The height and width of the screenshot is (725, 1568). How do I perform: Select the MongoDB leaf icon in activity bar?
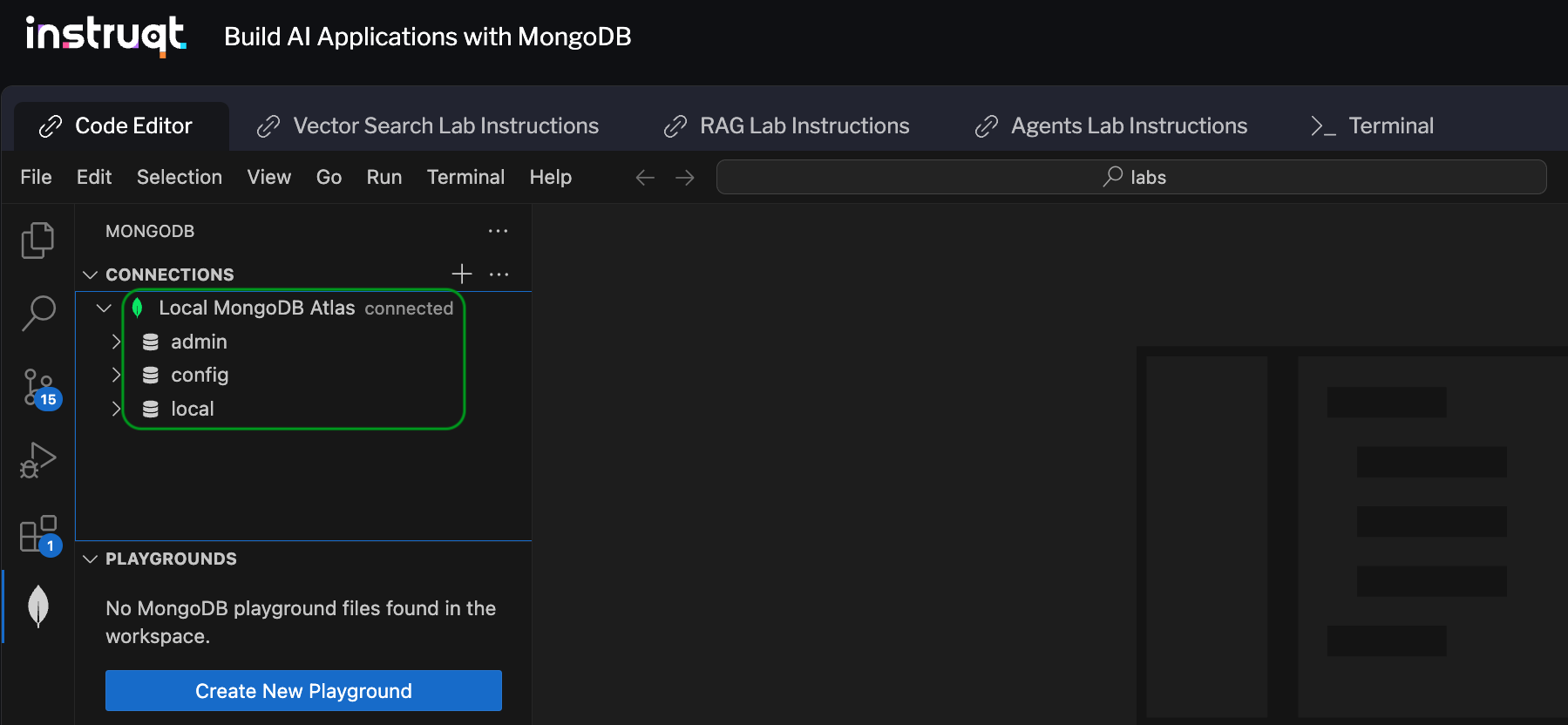[x=37, y=606]
